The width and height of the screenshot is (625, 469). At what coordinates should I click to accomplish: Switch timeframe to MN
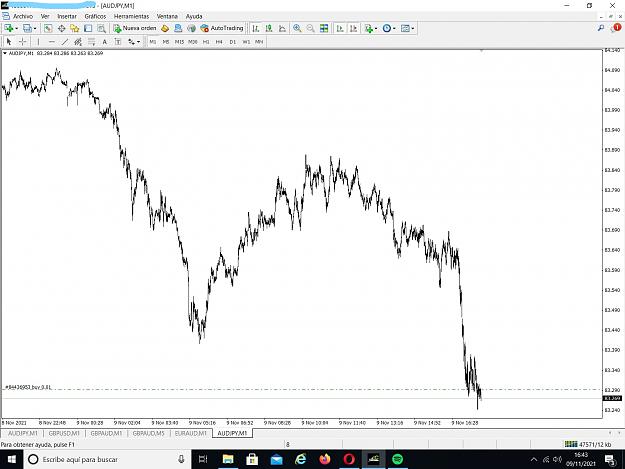(259, 41)
